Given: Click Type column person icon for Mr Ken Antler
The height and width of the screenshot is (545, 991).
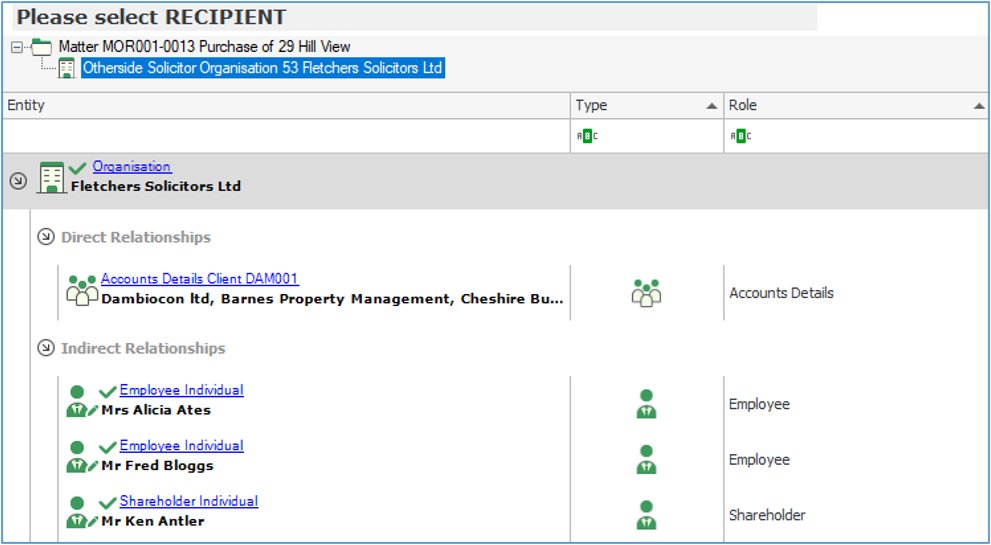Looking at the screenshot, I should [x=647, y=515].
